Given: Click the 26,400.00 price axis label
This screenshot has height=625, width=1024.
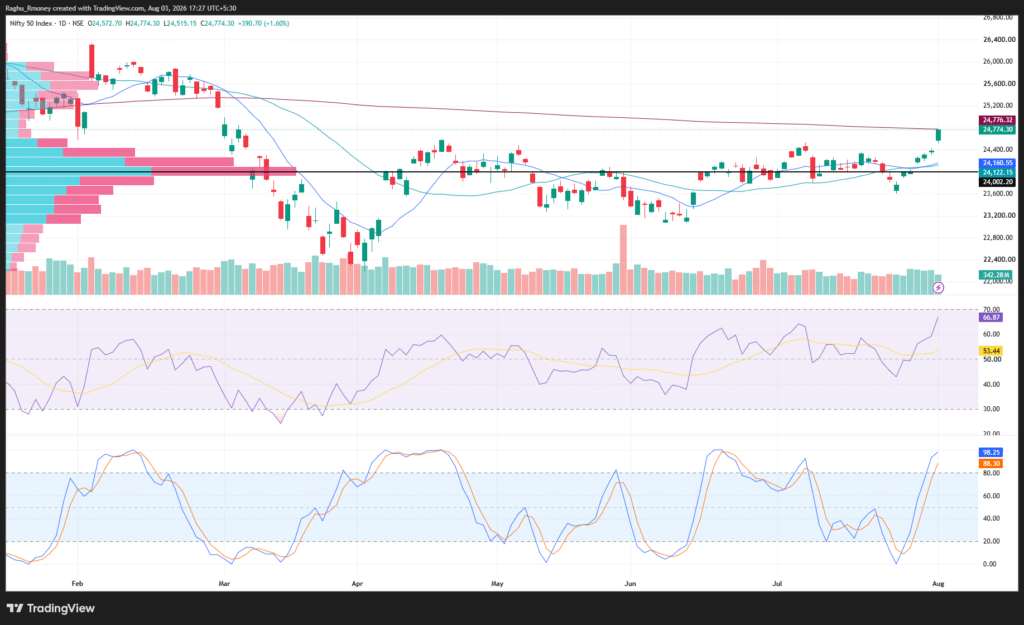Looking at the screenshot, I should 999,40.
